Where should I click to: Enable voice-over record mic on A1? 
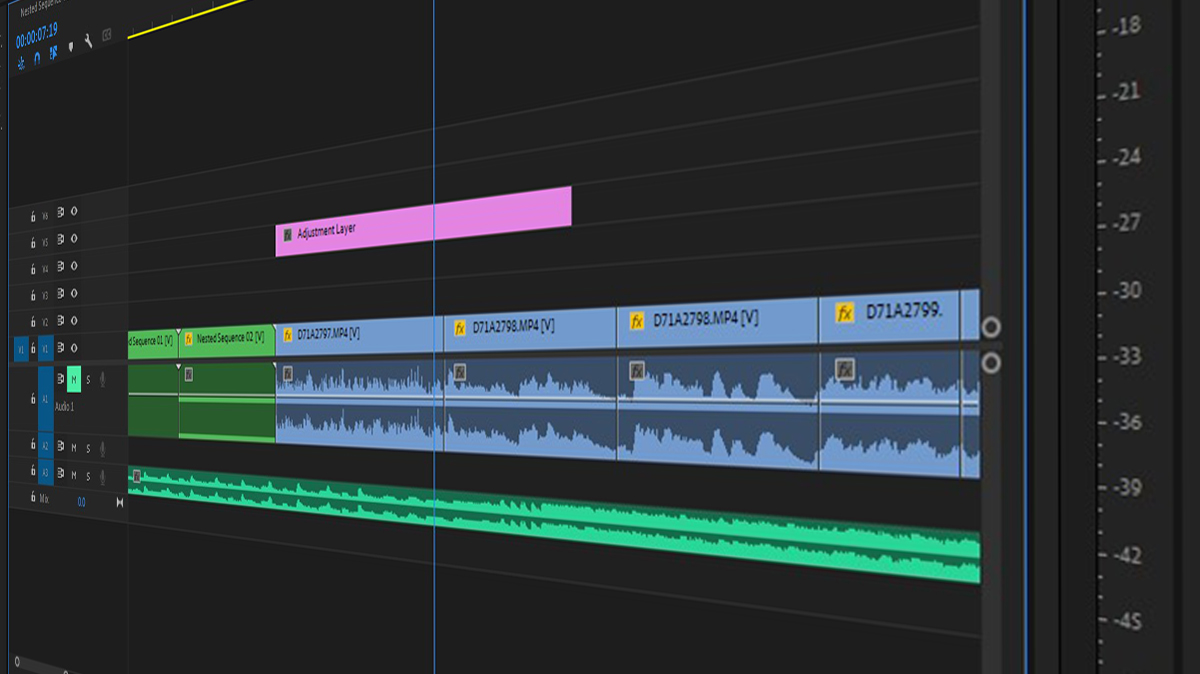[102, 379]
